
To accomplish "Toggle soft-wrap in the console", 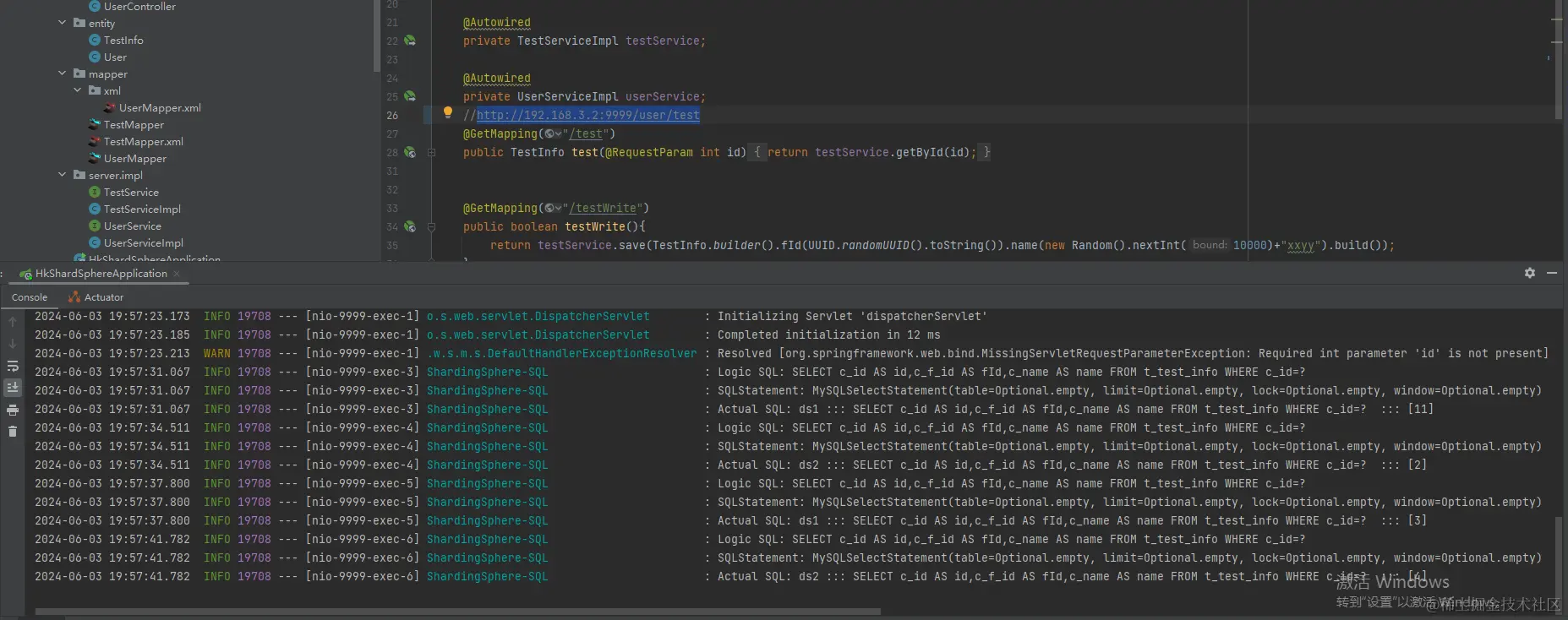I will pyautogui.click(x=13, y=366).
